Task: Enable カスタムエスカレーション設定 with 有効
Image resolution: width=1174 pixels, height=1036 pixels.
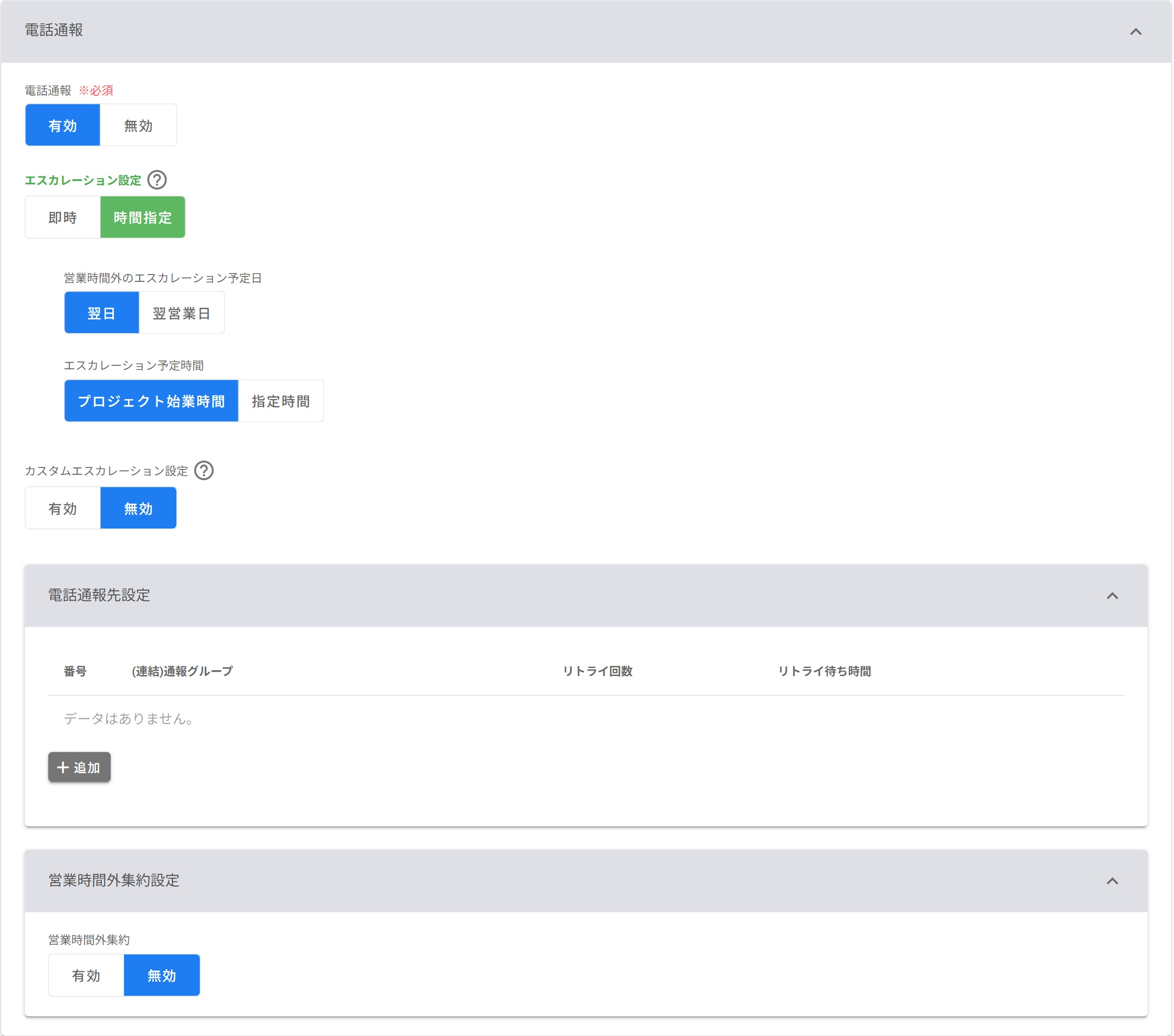Action: click(63, 508)
